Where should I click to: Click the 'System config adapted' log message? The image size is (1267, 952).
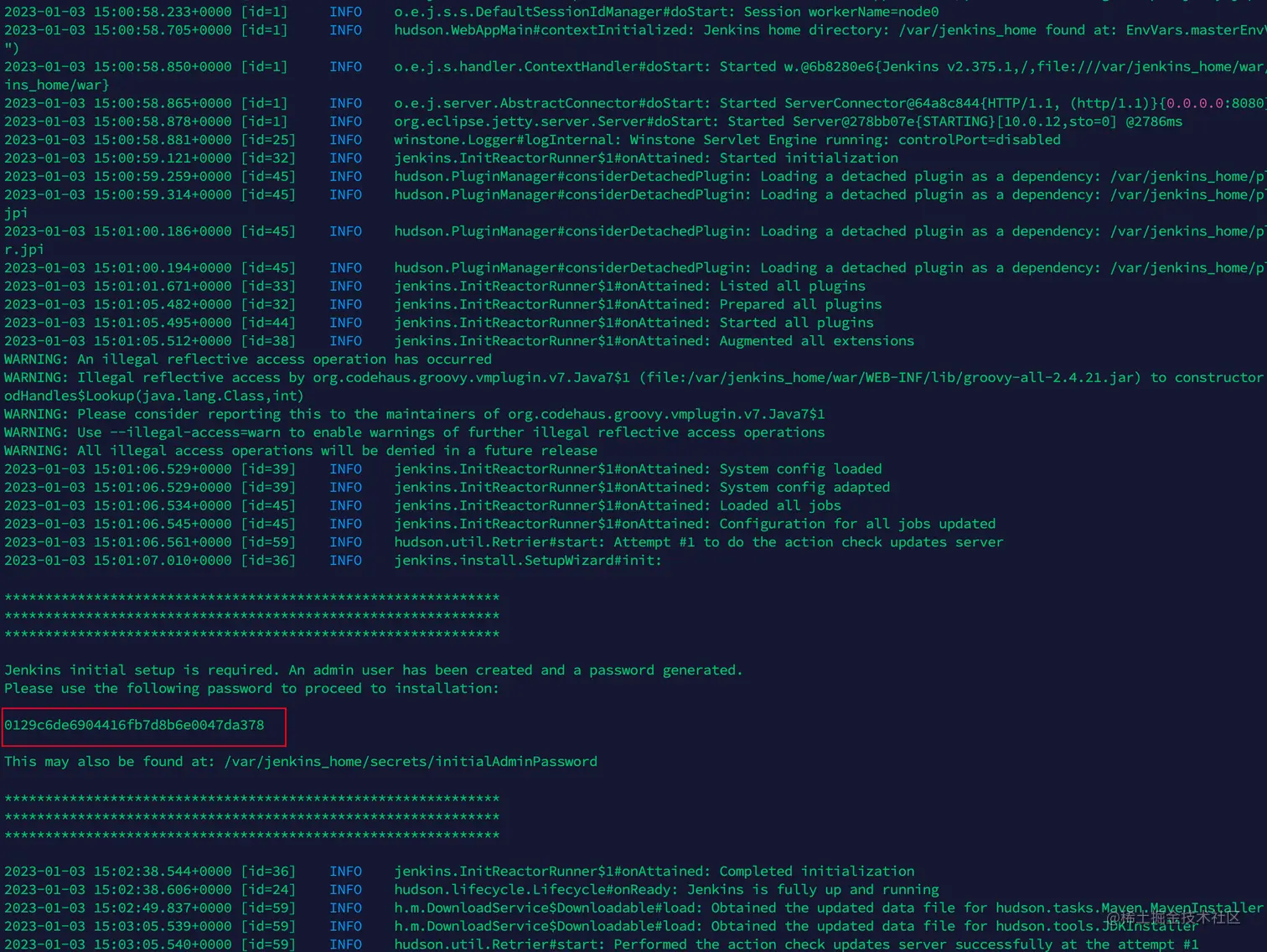[x=804, y=488]
